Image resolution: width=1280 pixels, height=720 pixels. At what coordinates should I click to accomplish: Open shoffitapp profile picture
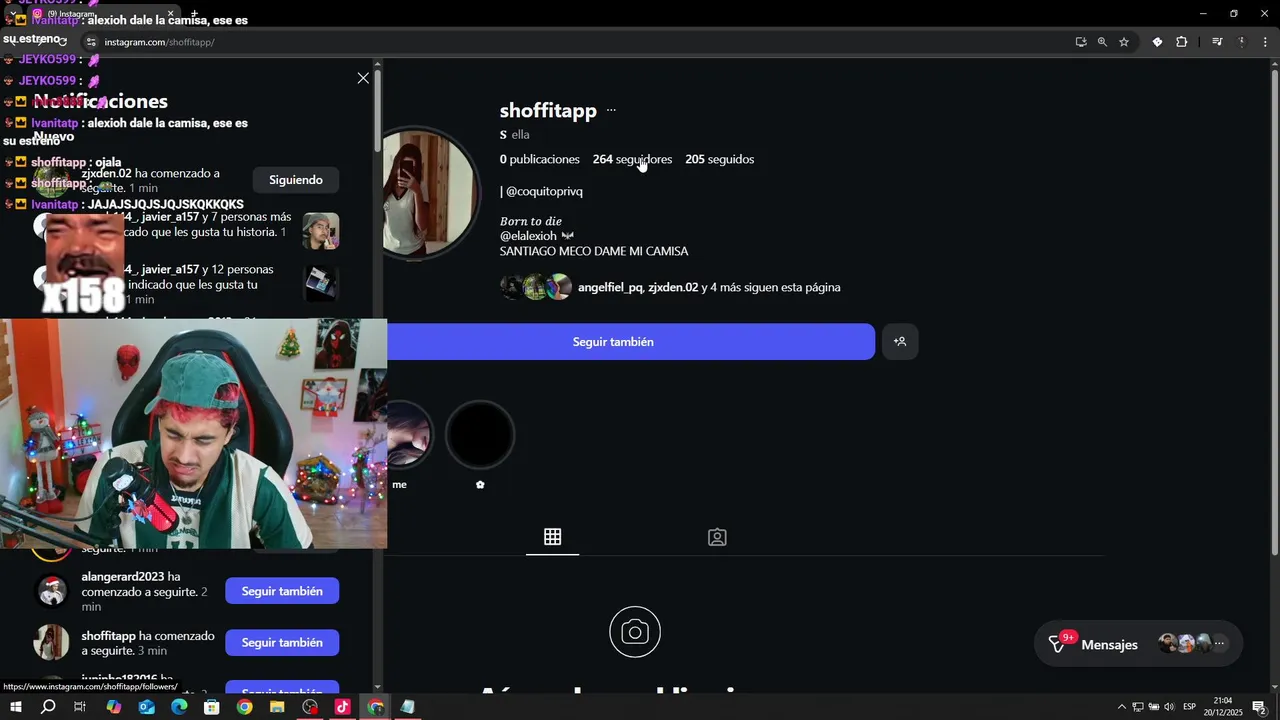(x=432, y=194)
